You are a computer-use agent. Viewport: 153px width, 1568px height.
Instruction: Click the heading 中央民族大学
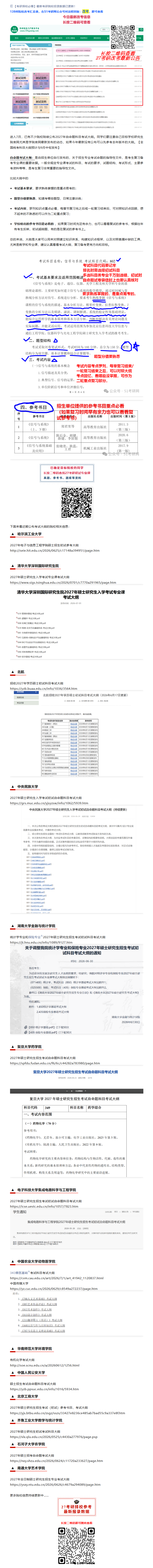28,786
